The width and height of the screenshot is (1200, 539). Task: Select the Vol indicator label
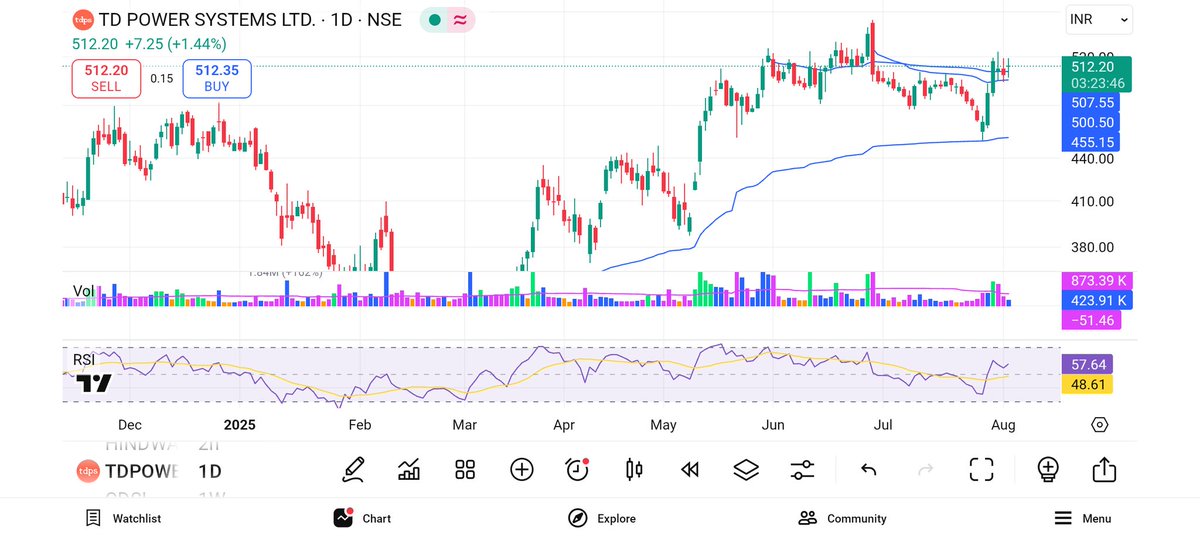(82, 291)
